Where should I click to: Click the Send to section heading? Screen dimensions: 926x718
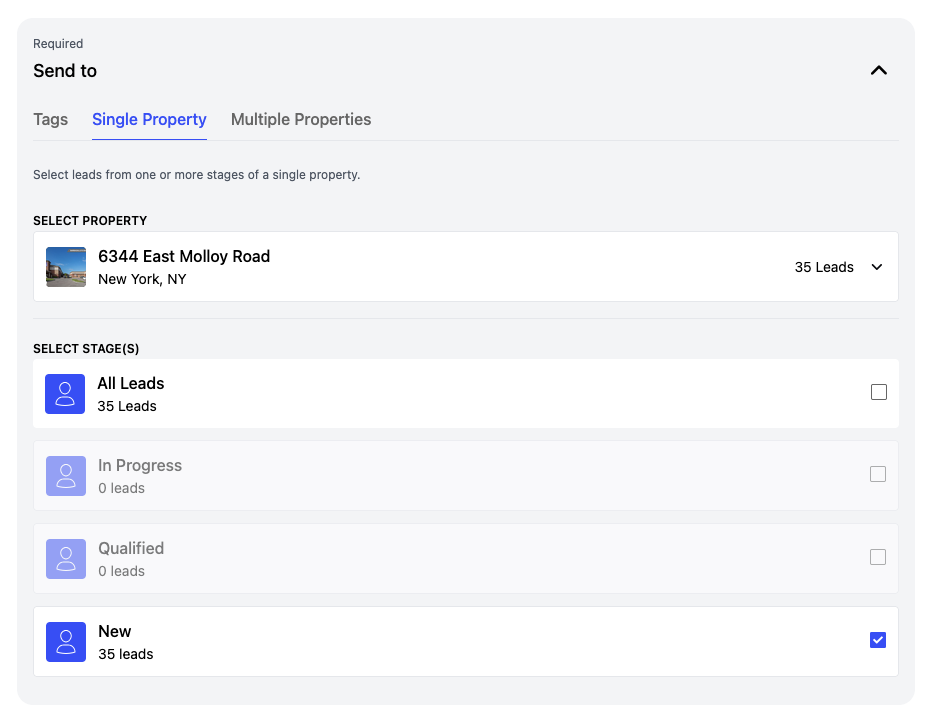65,71
